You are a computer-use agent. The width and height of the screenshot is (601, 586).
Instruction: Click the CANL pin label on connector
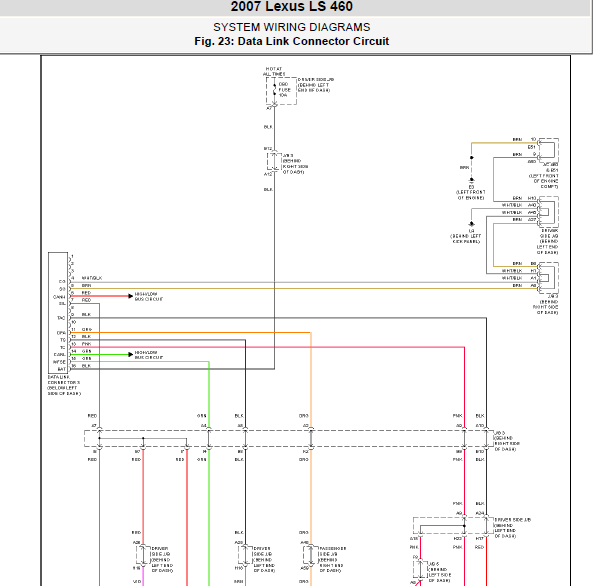pyautogui.click(x=59, y=355)
